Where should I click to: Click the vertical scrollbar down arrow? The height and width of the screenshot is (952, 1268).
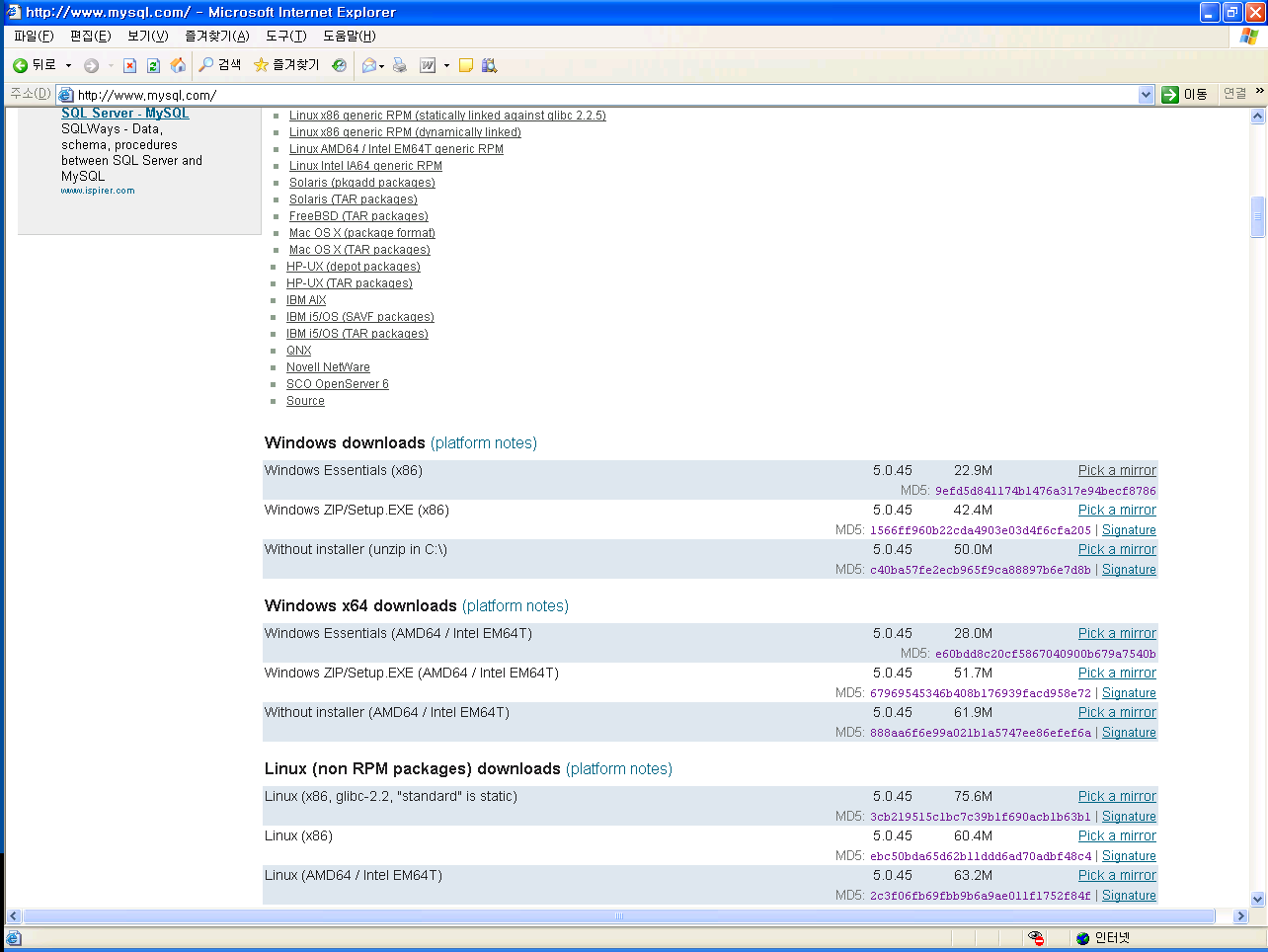tap(1257, 899)
